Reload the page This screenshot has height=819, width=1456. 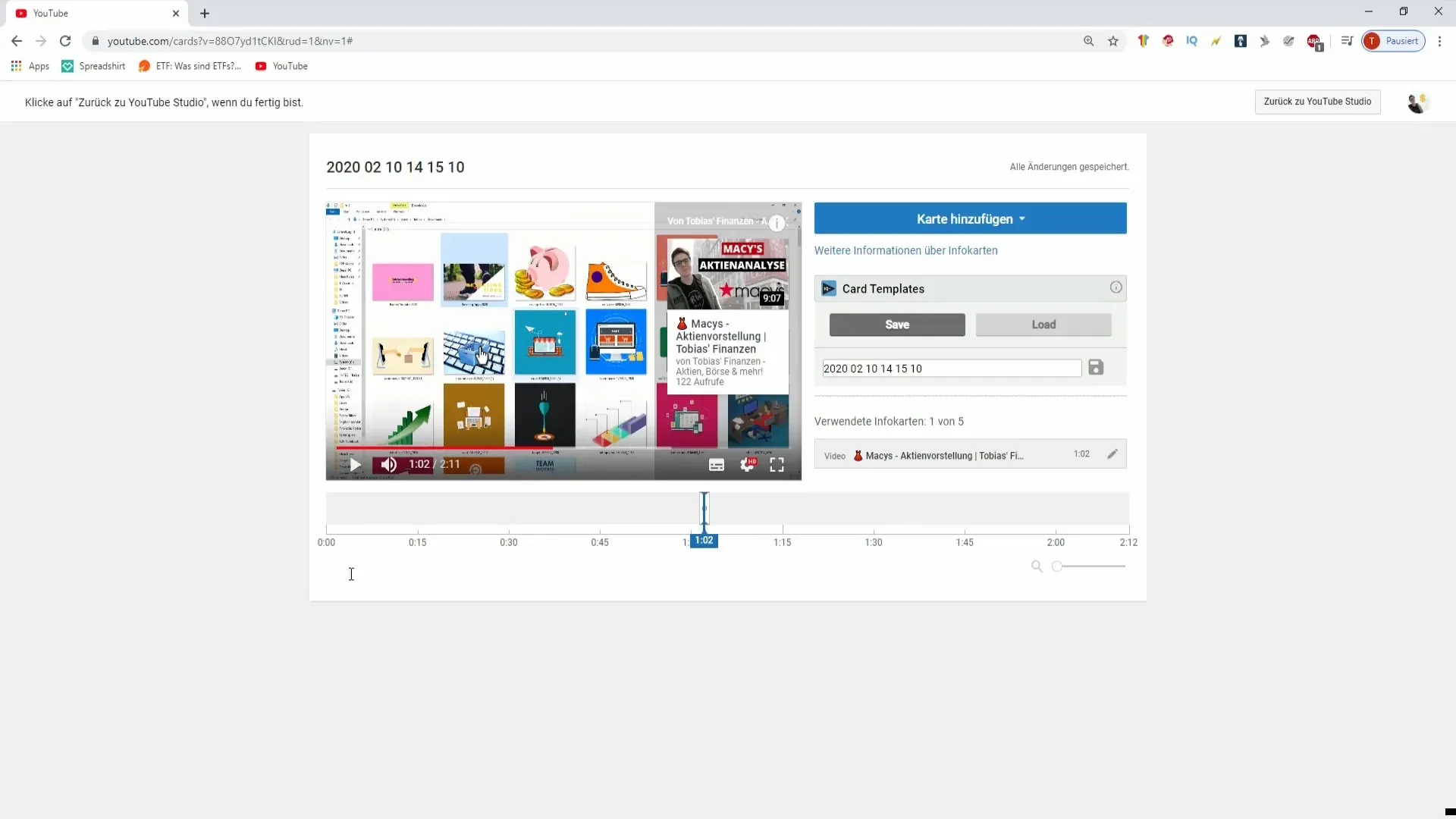point(65,41)
